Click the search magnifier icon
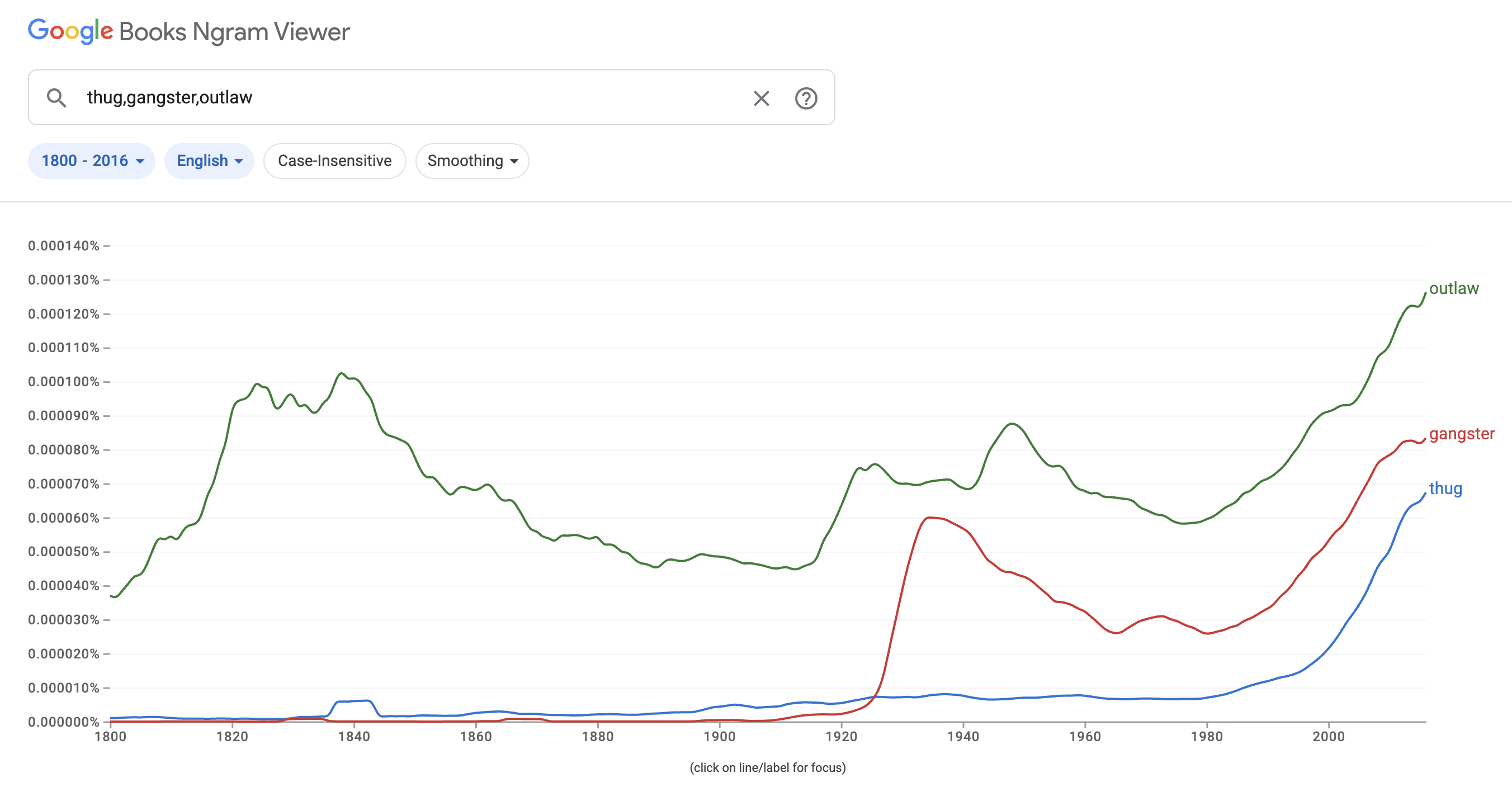This screenshot has width=1512, height=806. point(57,97)
